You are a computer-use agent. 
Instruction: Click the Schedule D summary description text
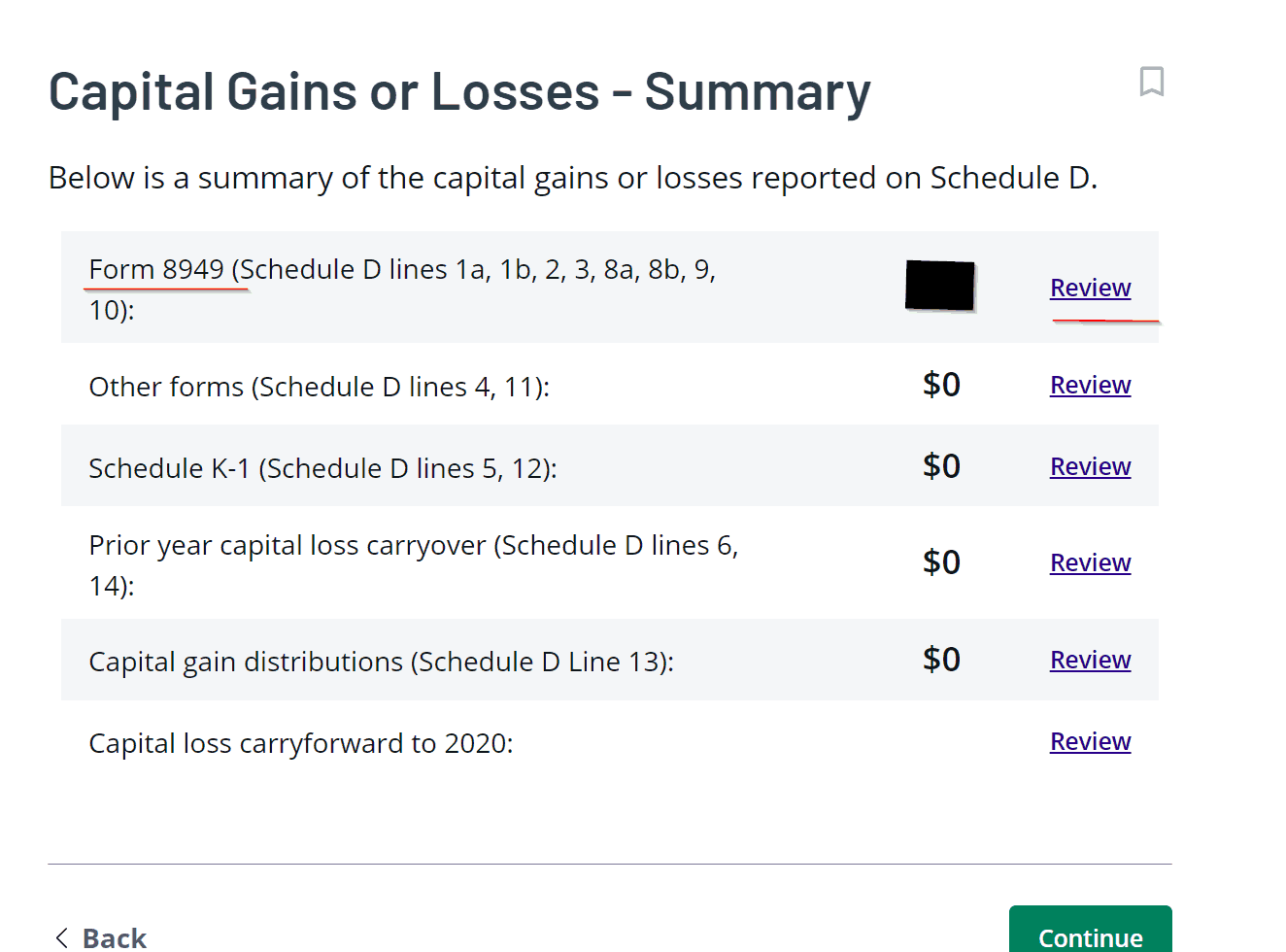click(572, 178)
